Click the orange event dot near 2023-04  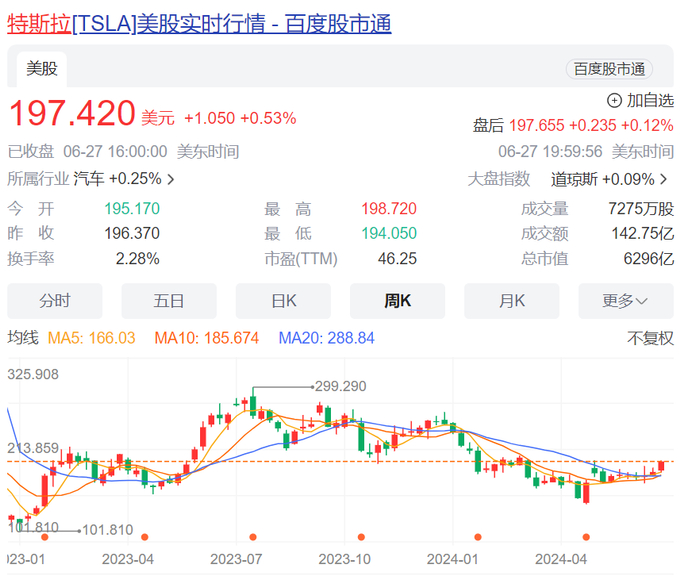click(144, 537)
